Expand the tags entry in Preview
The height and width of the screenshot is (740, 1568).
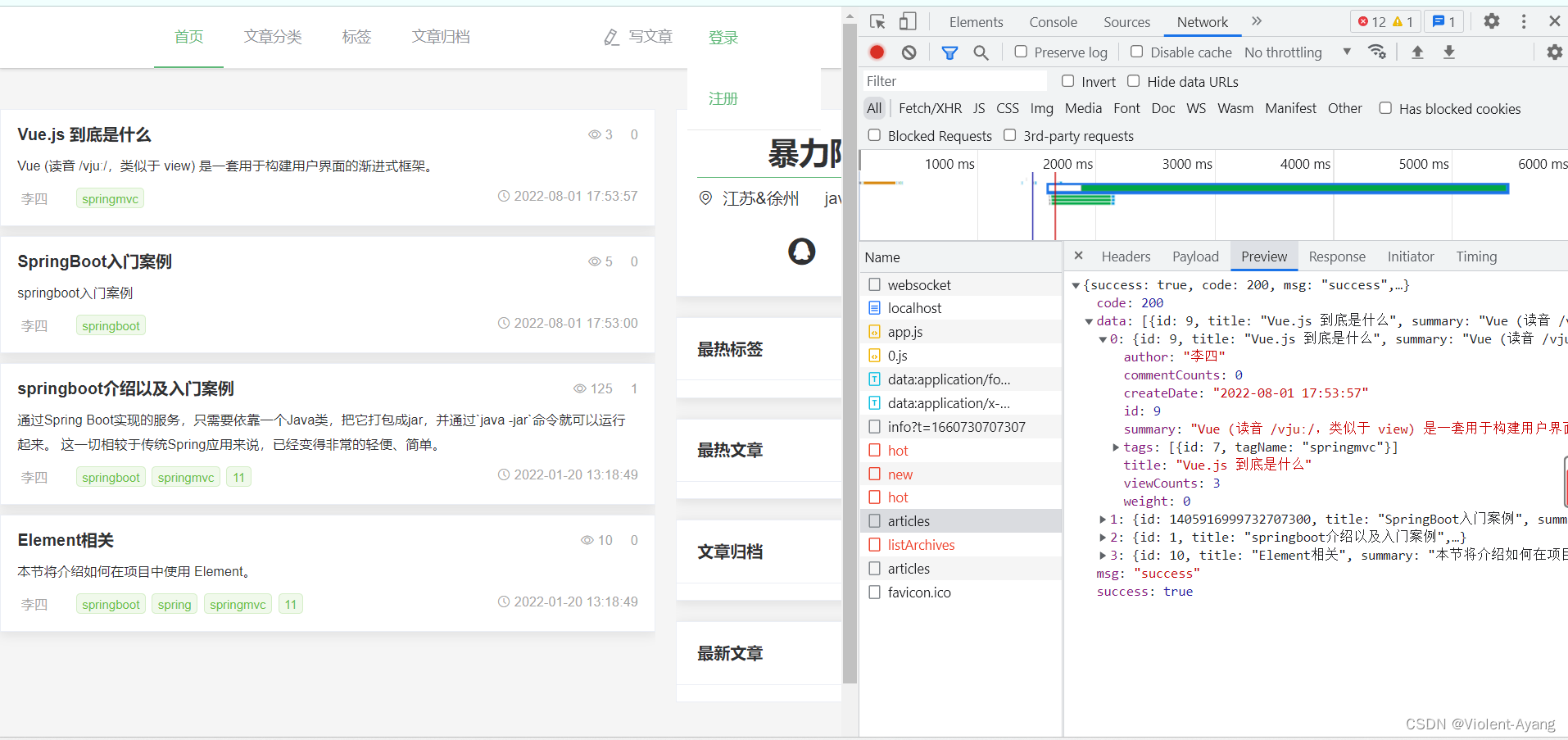[x=1116, y=447]
